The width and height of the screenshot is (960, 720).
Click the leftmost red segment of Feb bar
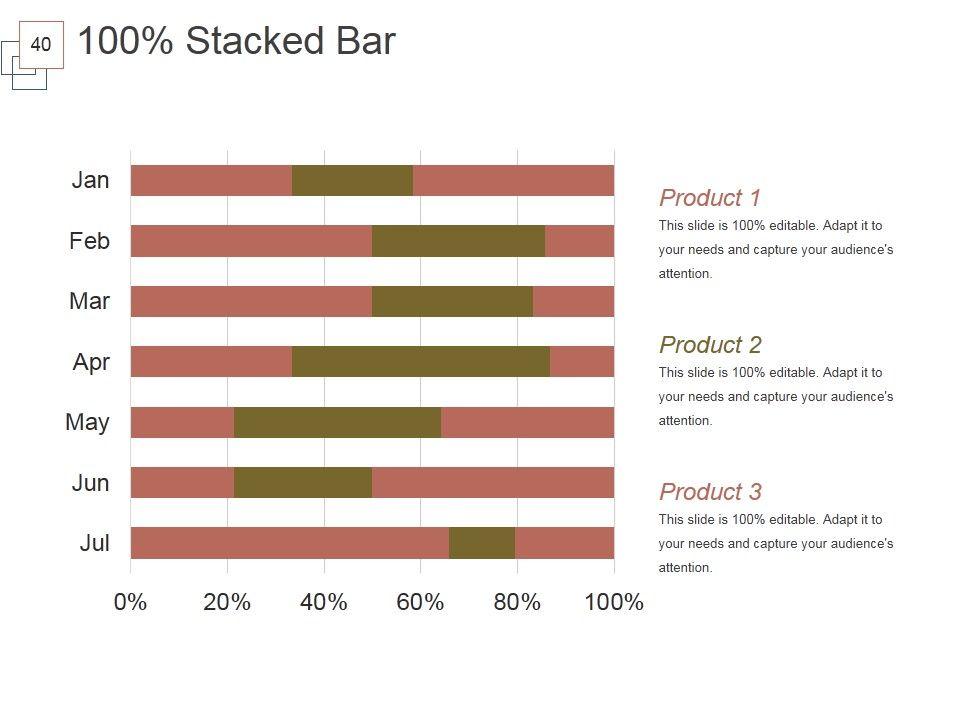point(250,241)
